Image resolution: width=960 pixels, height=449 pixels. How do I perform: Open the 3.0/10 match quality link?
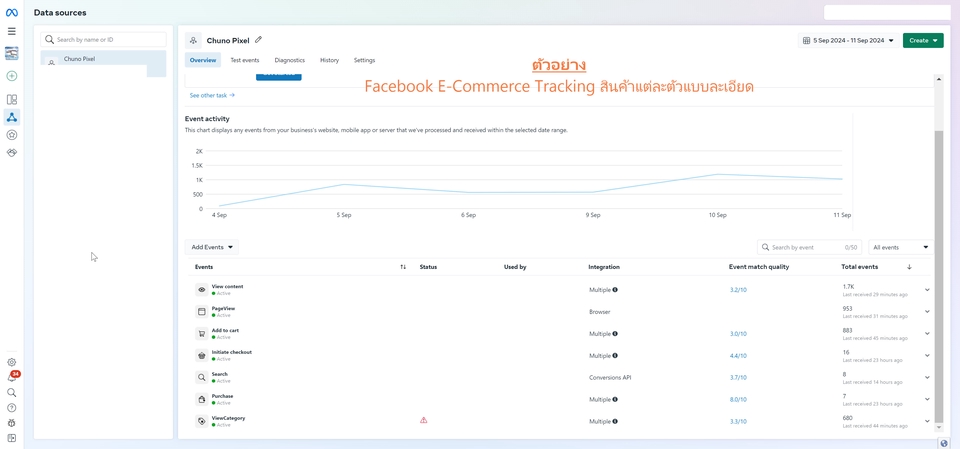pyautogui.click(x=738, y=334)
